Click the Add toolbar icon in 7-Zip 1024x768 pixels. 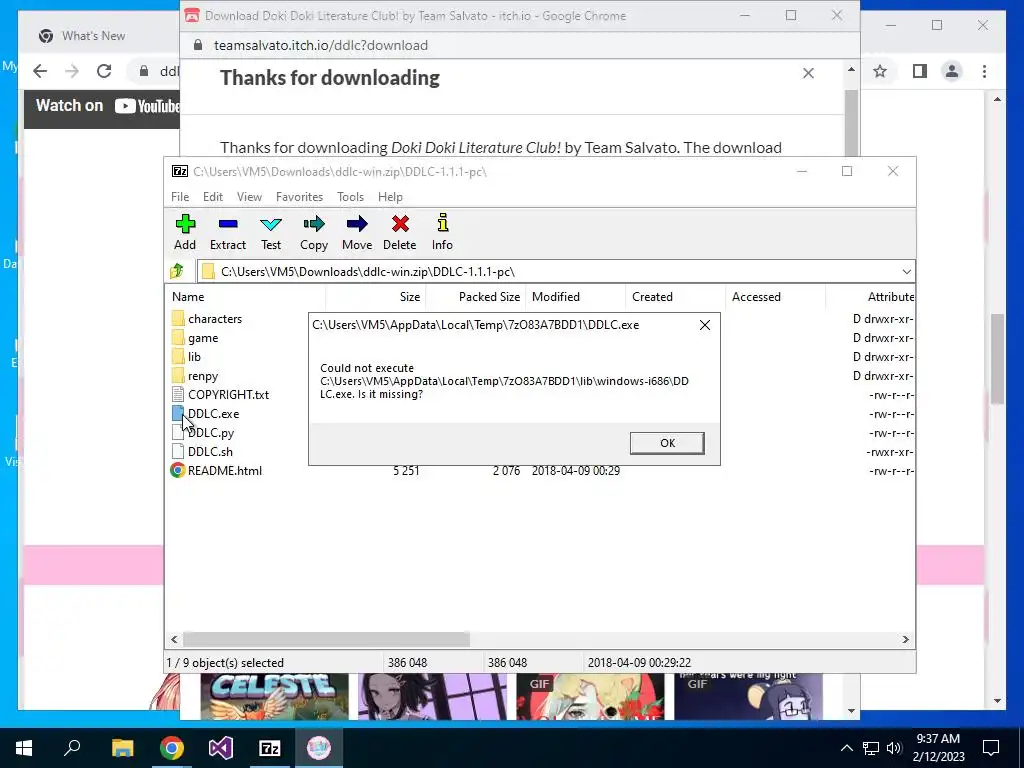[185, 232]
